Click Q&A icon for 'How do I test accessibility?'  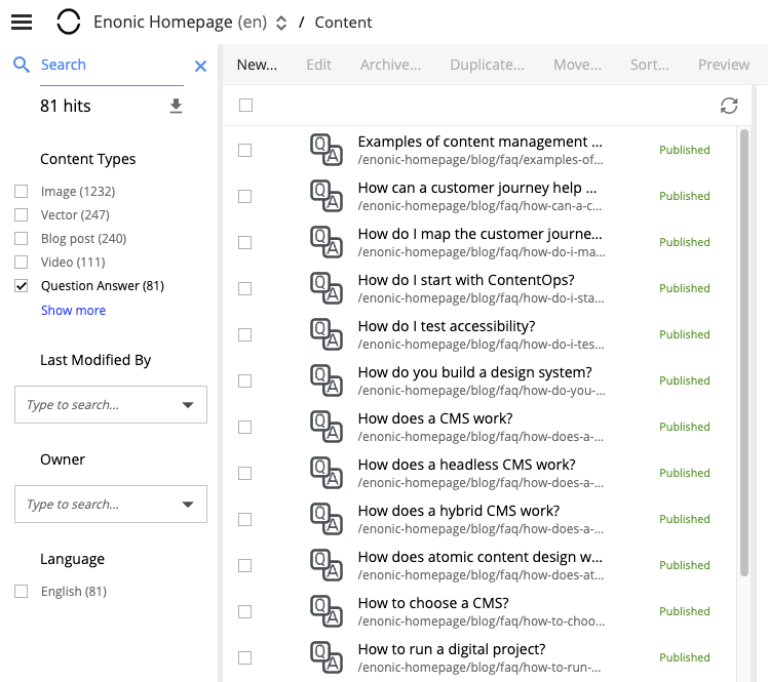click(x=326, y=334)
